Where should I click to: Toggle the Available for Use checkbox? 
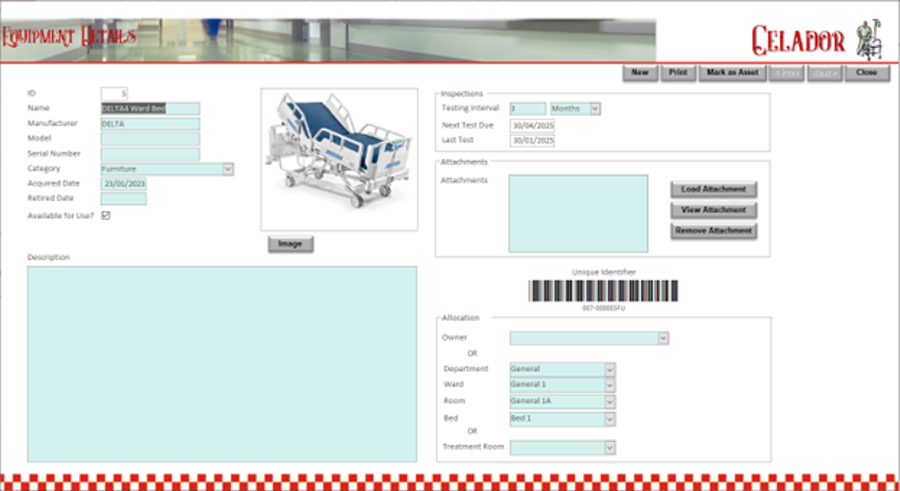pyautogui.click(x=106, y=215)
